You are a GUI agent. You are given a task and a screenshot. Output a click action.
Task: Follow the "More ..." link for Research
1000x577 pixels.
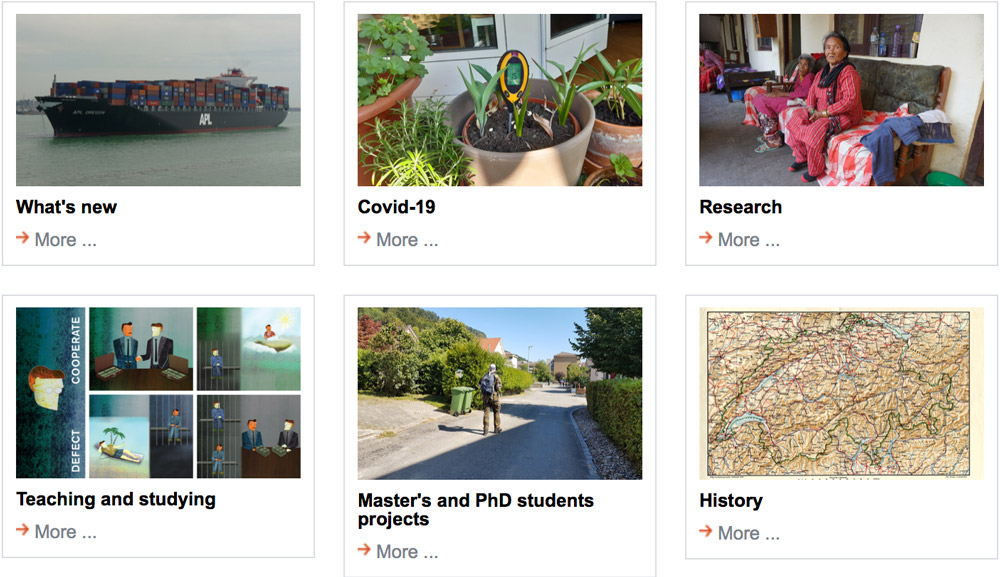pos(748,240)
